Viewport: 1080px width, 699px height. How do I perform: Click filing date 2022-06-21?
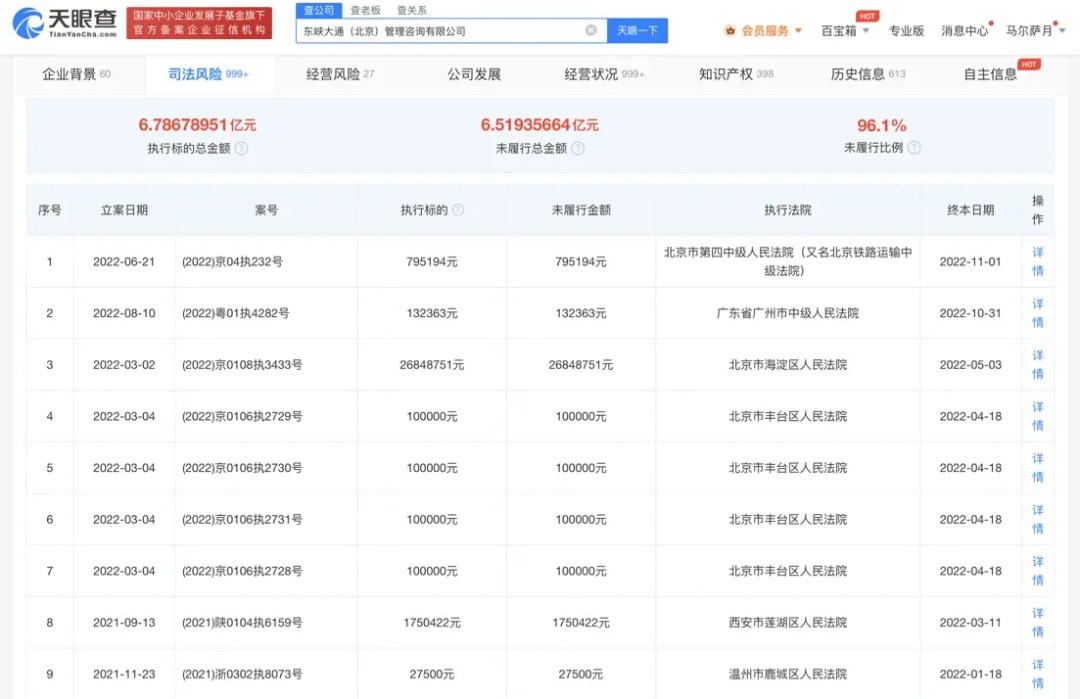(x=124, y=262)
